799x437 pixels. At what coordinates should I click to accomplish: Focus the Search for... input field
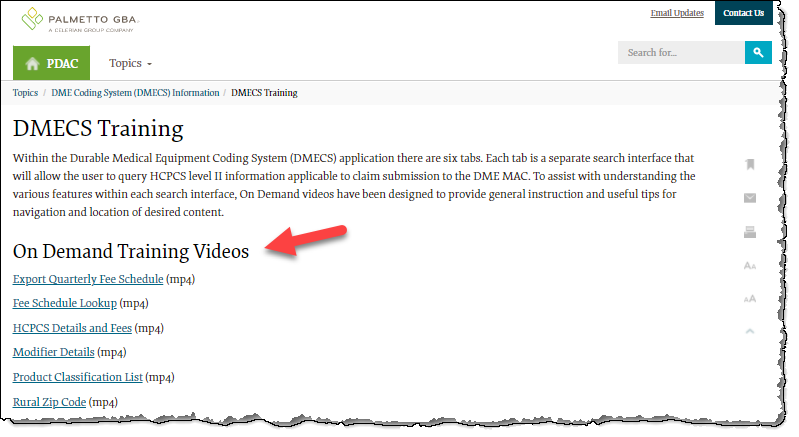pyautogui.click(x=681, y=52)
